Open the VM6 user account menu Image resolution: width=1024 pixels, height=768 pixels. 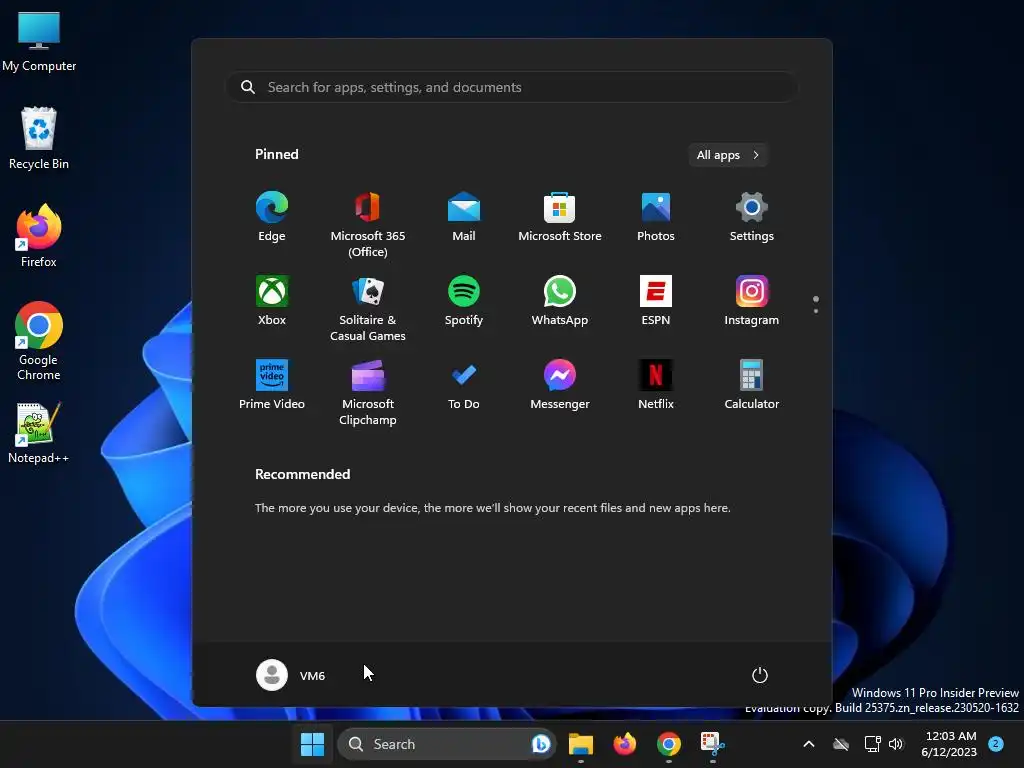pos(291,675)
